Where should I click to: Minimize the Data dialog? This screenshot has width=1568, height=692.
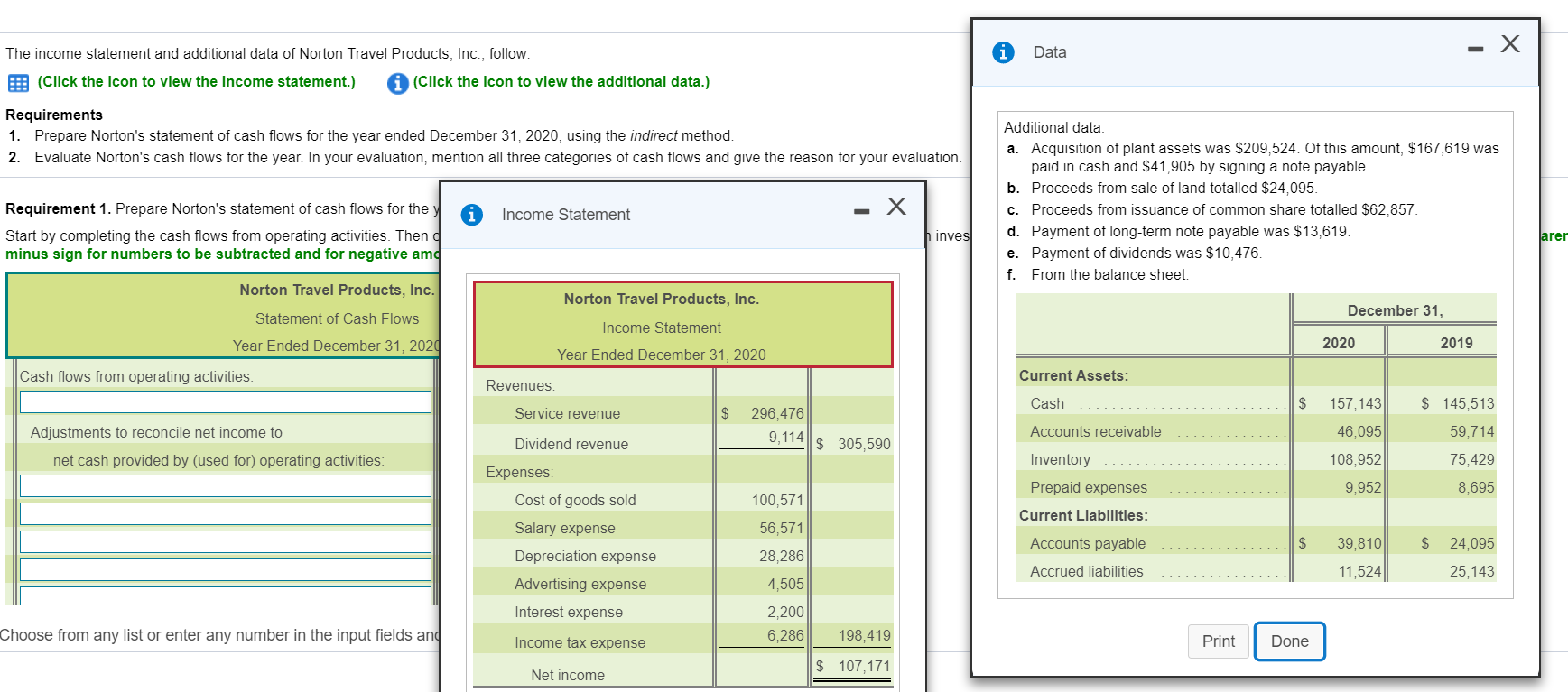click(x=1475, y=49)
